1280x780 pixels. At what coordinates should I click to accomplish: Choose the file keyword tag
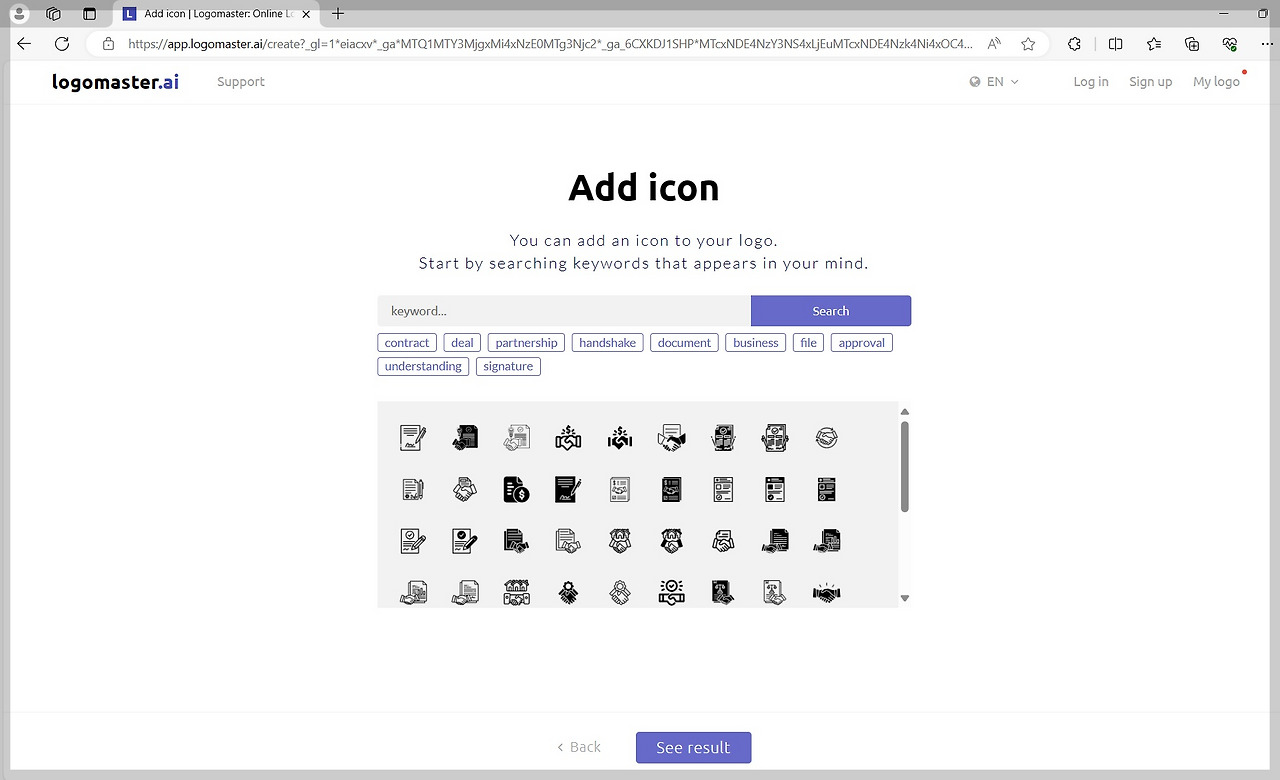808,343
